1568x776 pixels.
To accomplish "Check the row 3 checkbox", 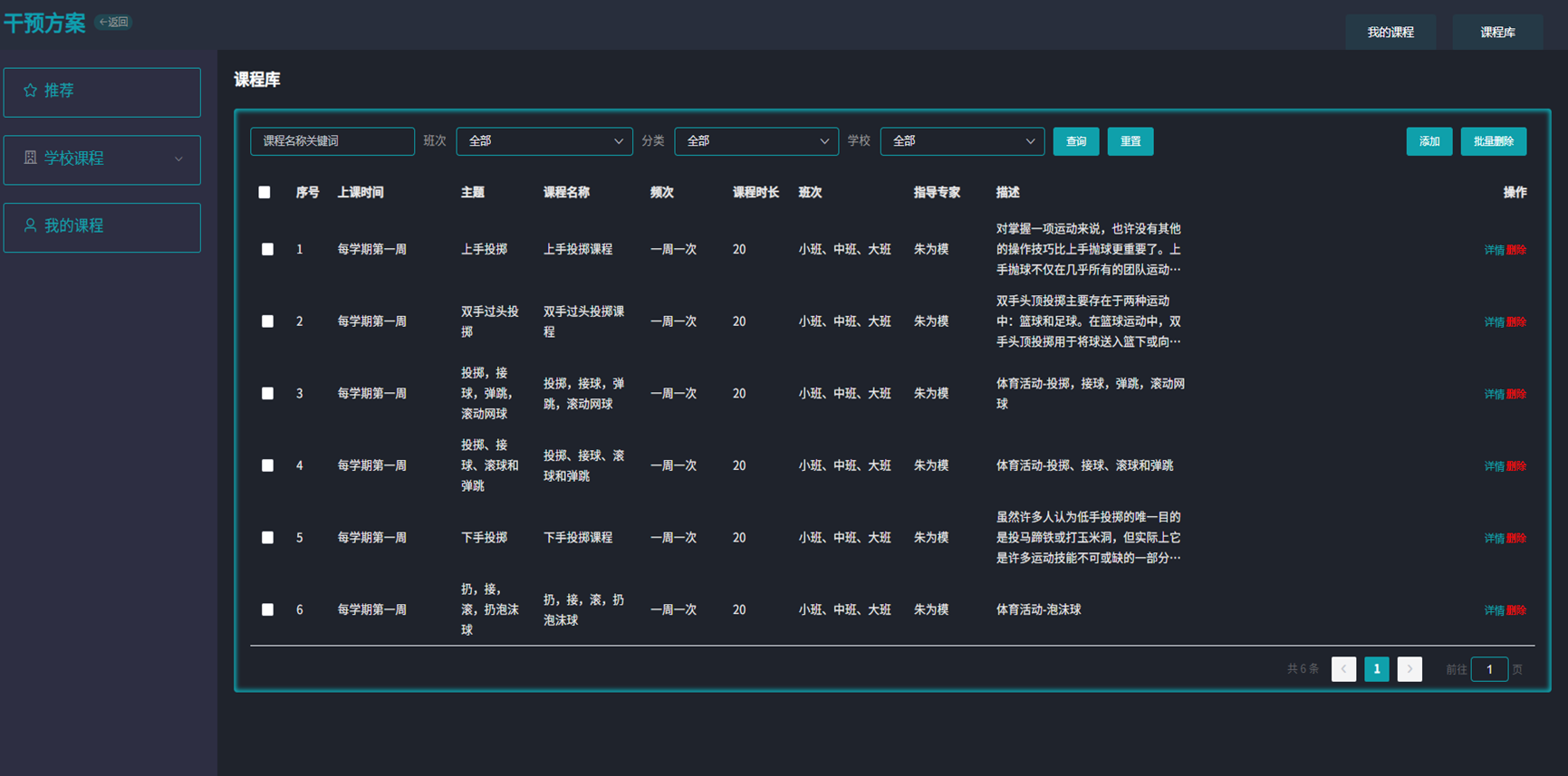I will pyautogui.click(x=267, y=393).
